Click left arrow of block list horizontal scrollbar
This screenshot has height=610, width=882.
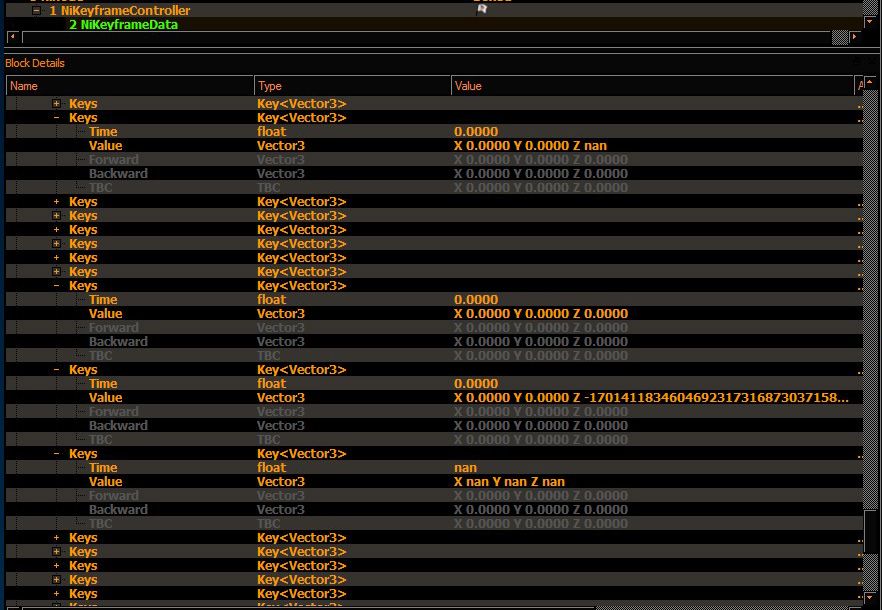pyautogui.click(x=12, y=37)
